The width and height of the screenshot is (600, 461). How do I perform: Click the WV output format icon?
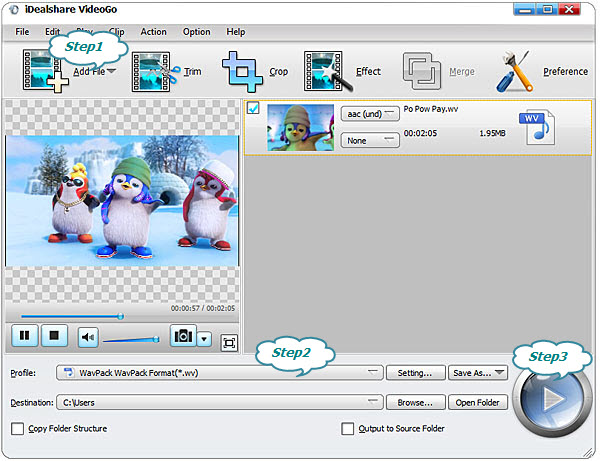pos(537,128)
